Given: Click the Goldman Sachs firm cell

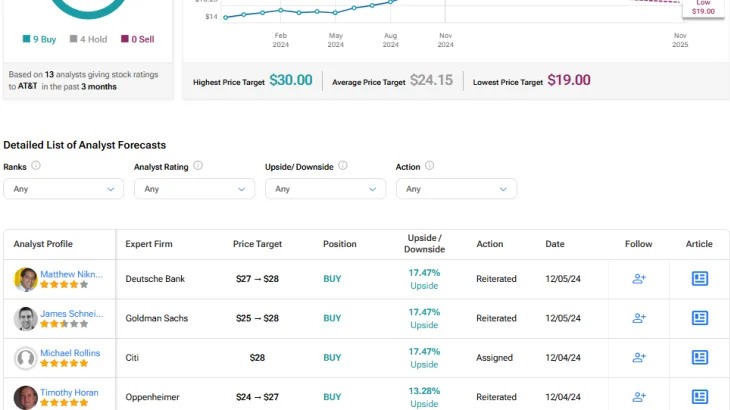Looking at the screenshot, I should (x=156, y=318).
